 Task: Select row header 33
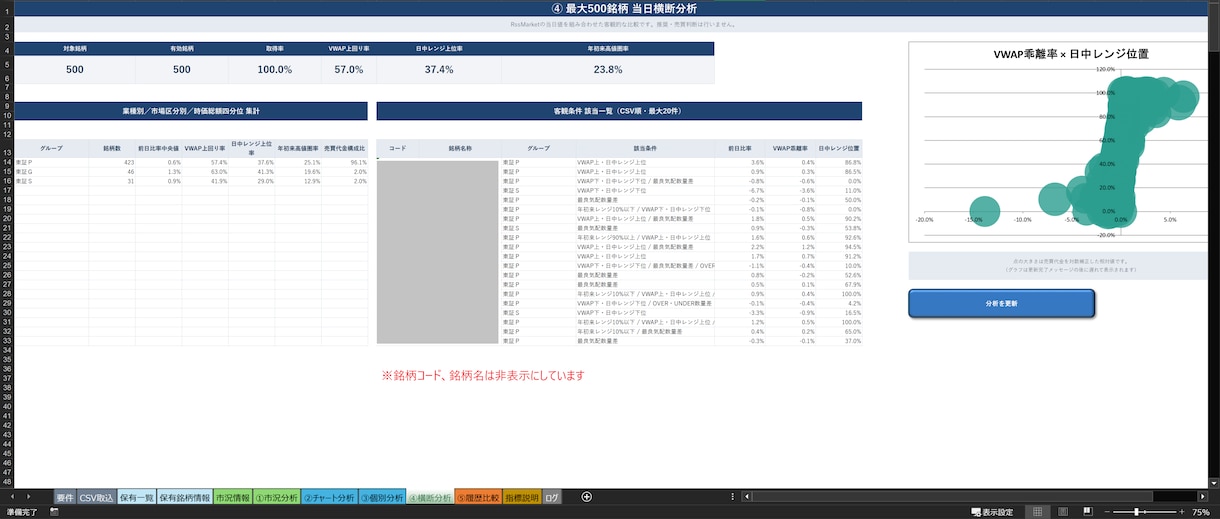click(7, 341)
